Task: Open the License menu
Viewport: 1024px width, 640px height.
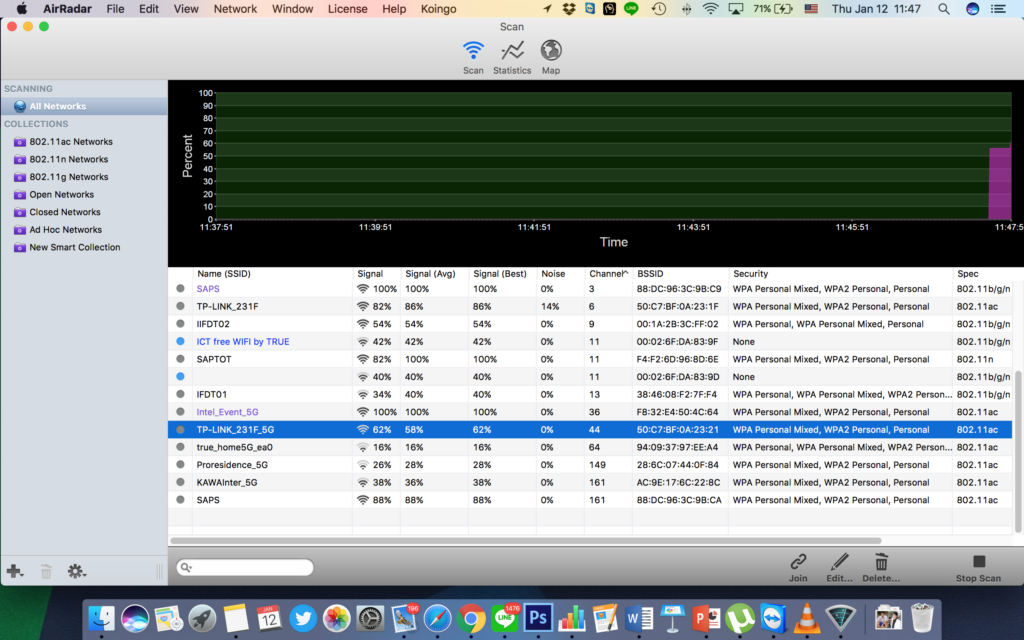Action: (x=347, y=9)
